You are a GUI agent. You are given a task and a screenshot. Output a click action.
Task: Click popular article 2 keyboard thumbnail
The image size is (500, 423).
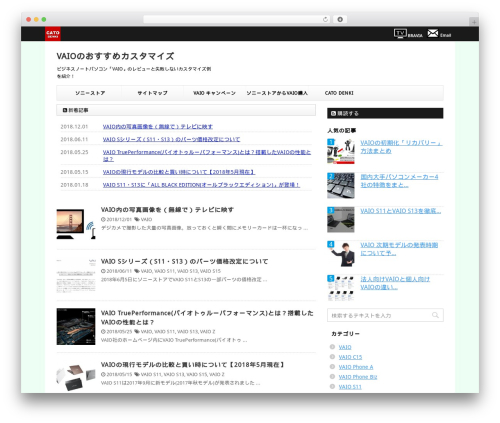coord(341,186)
